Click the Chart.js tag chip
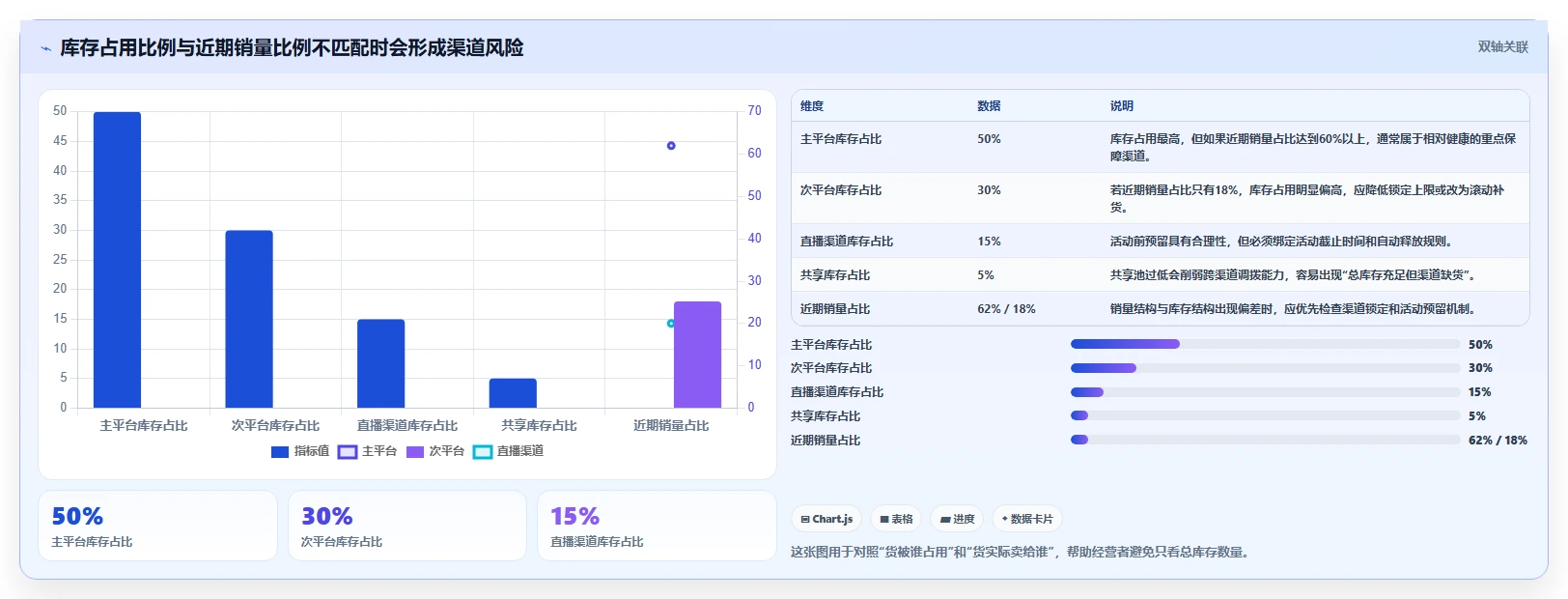 click(826, 519)
